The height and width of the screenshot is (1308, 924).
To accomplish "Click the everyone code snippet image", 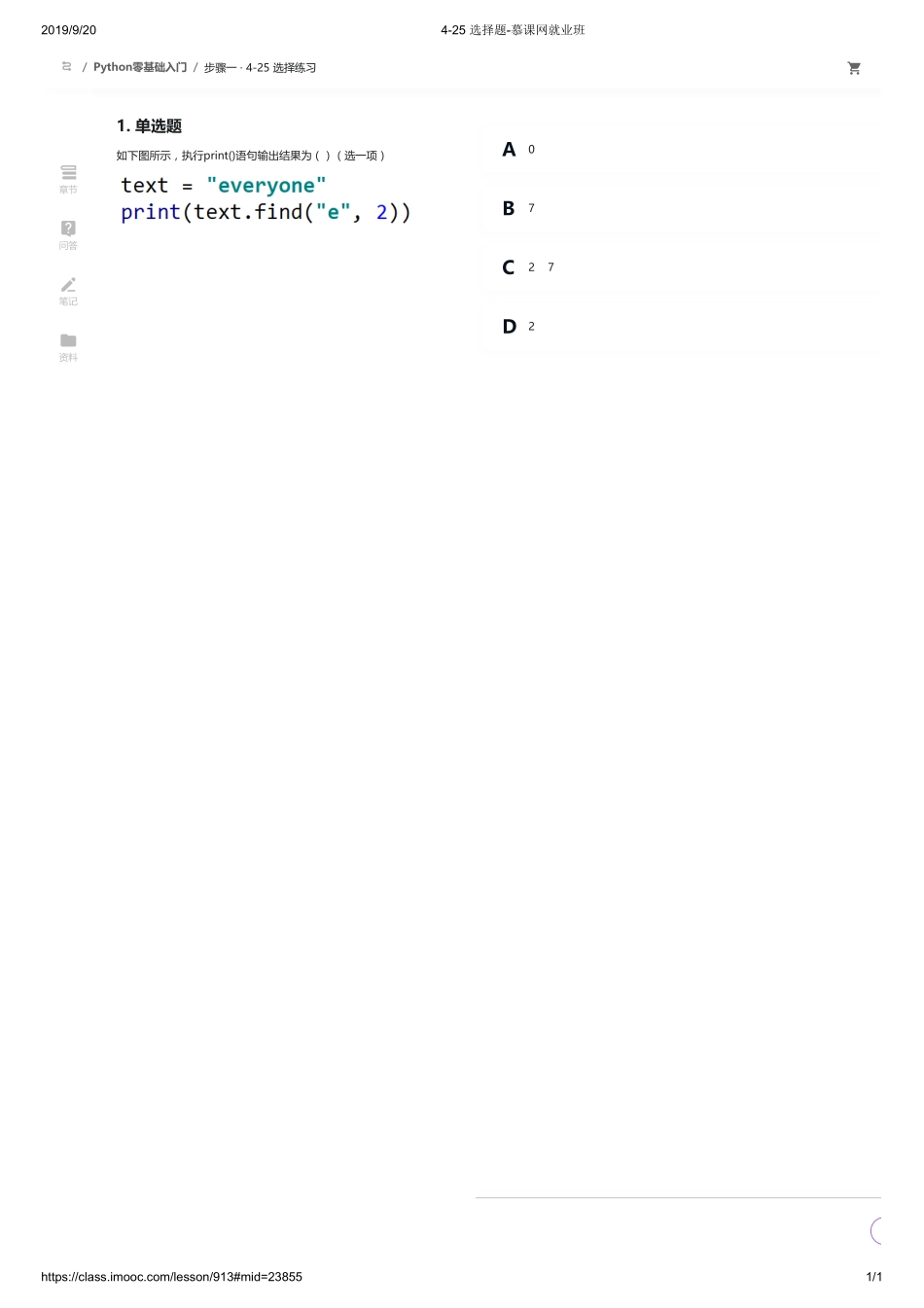I will pos(266,198).
